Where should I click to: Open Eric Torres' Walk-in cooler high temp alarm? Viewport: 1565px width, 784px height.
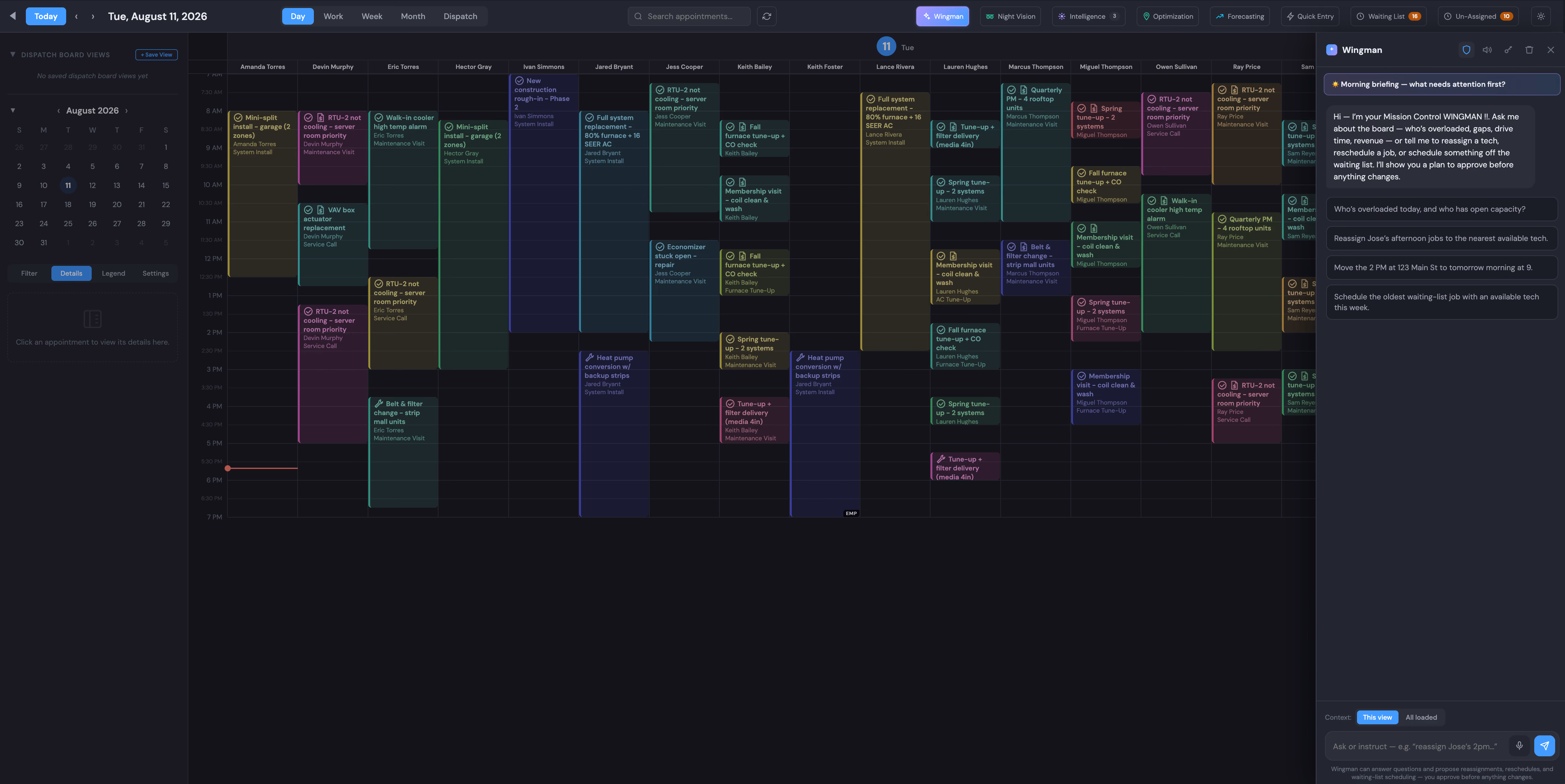403,180
